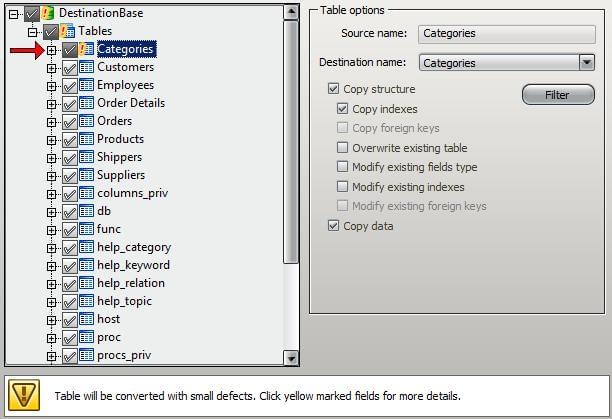Image resolution: width=612 pixels, height=419 pixels.
Task: Uncheck the Products table checkbox
Action: (69, 140)
